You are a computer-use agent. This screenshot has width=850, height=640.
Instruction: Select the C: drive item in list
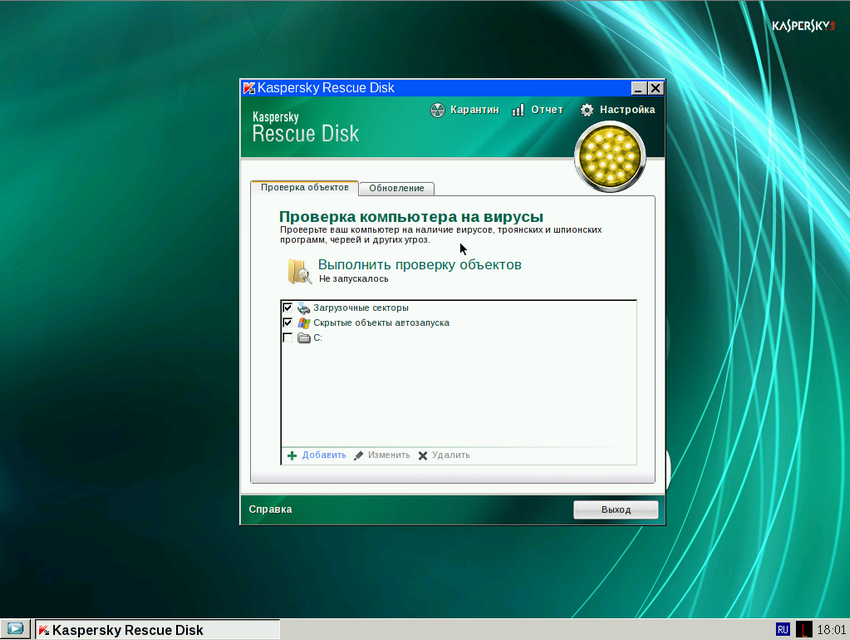[317, 338]
